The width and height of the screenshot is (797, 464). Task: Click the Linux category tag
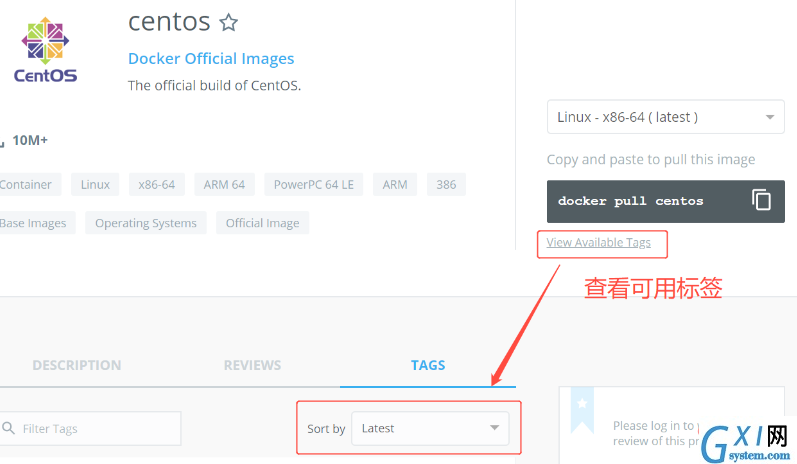click(x=95, y=184)
